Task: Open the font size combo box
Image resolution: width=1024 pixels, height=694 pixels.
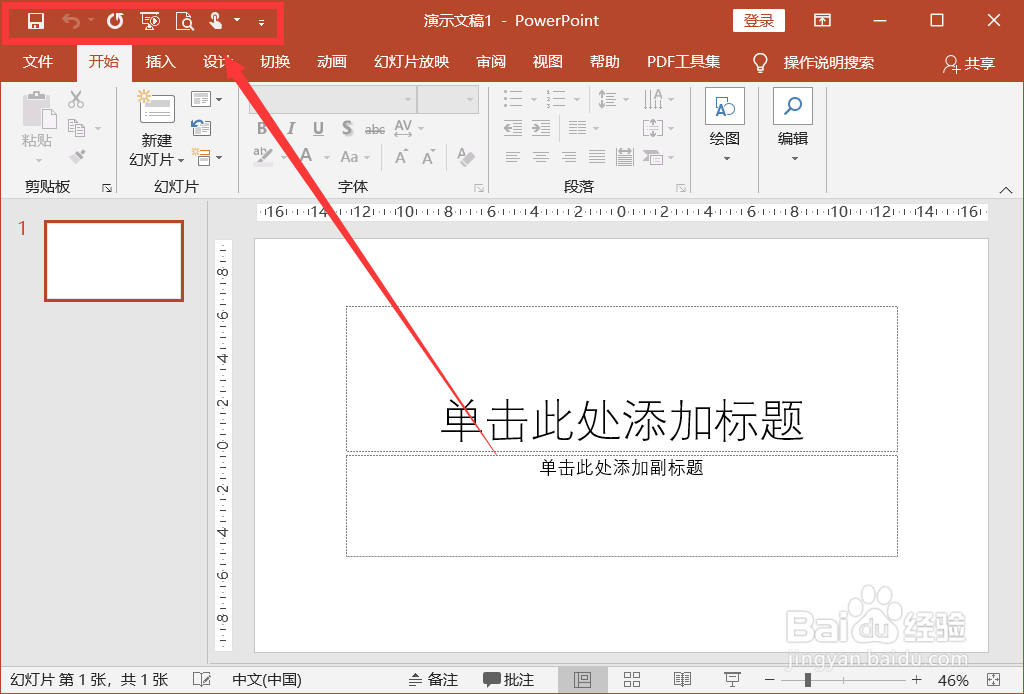Action: click(x=447, y=100)
